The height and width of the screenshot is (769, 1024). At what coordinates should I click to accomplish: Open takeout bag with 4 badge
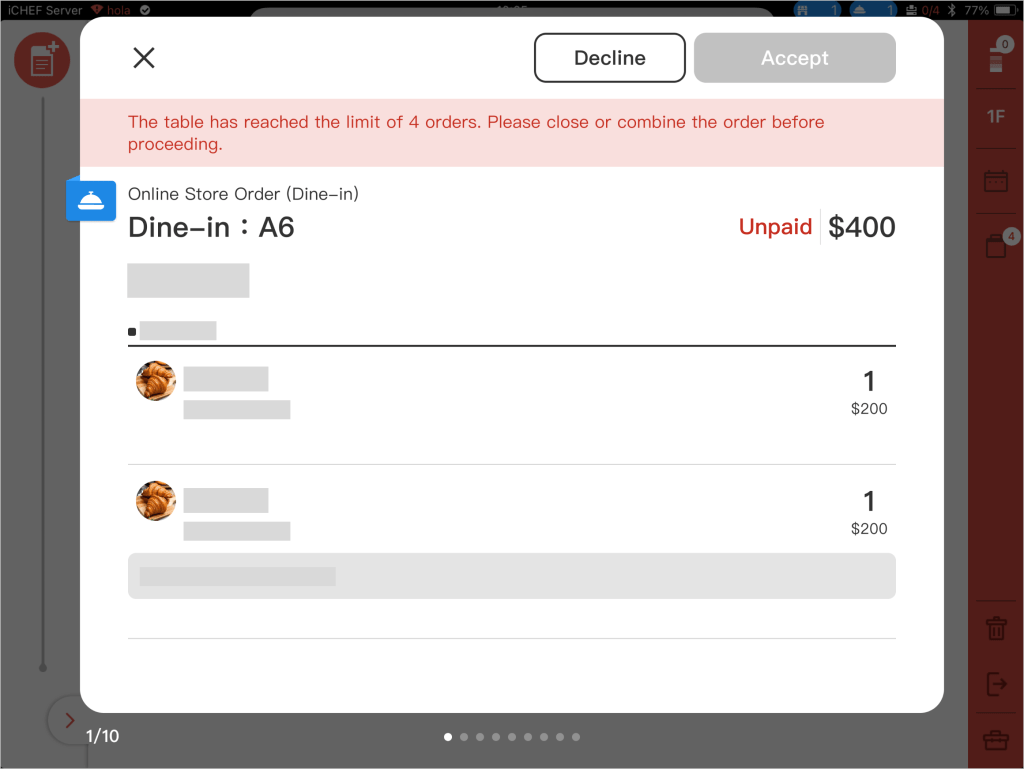point(997,246)
